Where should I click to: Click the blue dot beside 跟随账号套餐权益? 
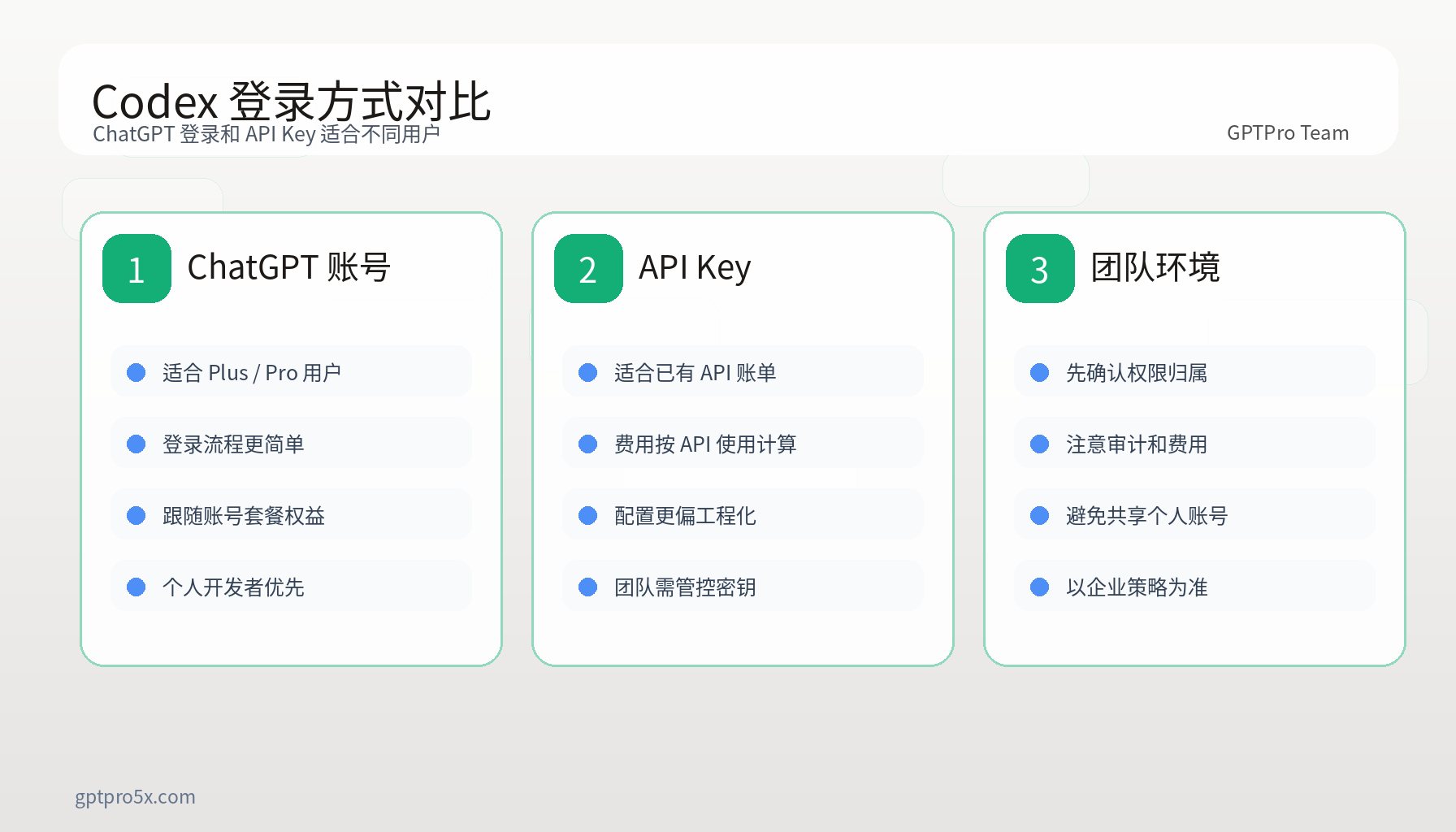pyautogui.click(x=136, y=515)
